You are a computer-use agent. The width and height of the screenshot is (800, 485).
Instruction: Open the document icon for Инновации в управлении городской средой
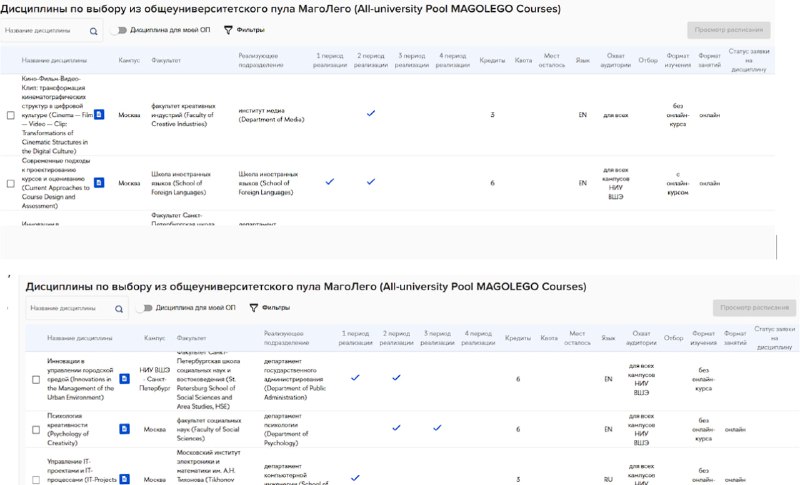pos(124,379)
